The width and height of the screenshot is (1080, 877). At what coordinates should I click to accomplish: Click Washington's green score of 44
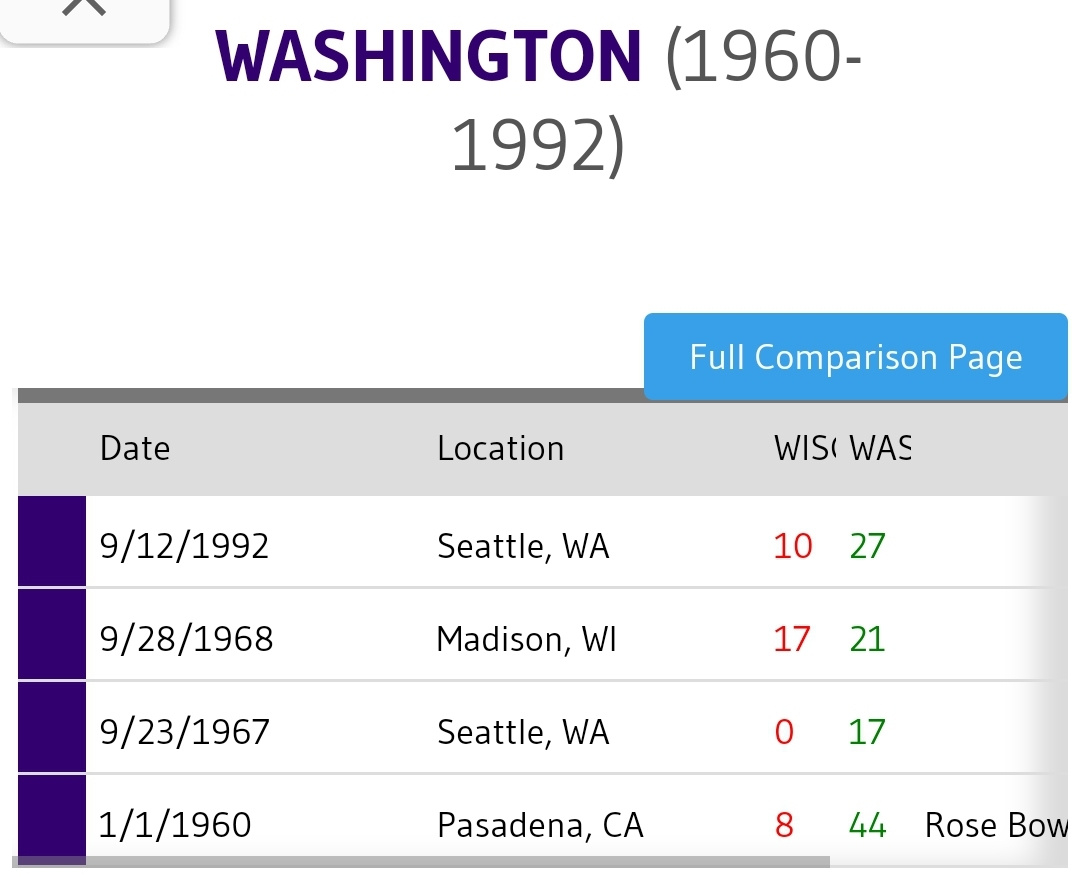pyautogui.click(x=867, y=825)
